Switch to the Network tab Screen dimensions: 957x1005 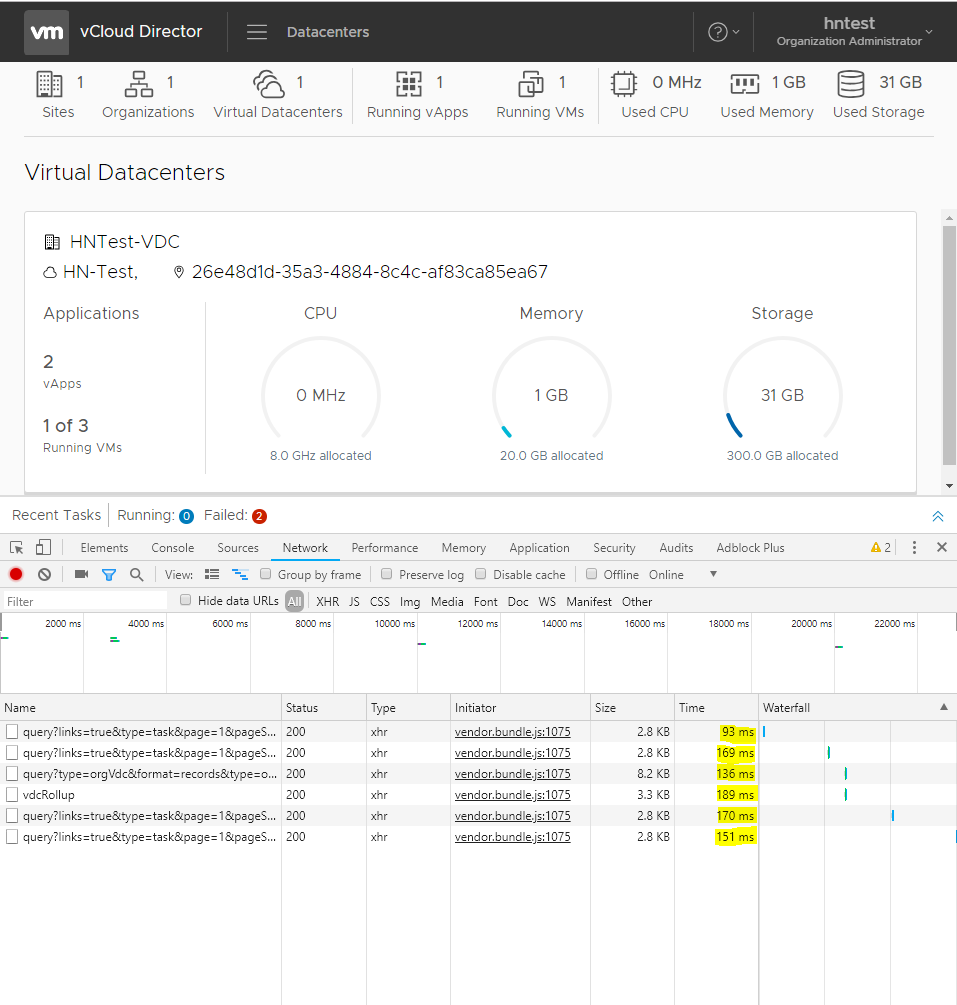tap(305, 548)
